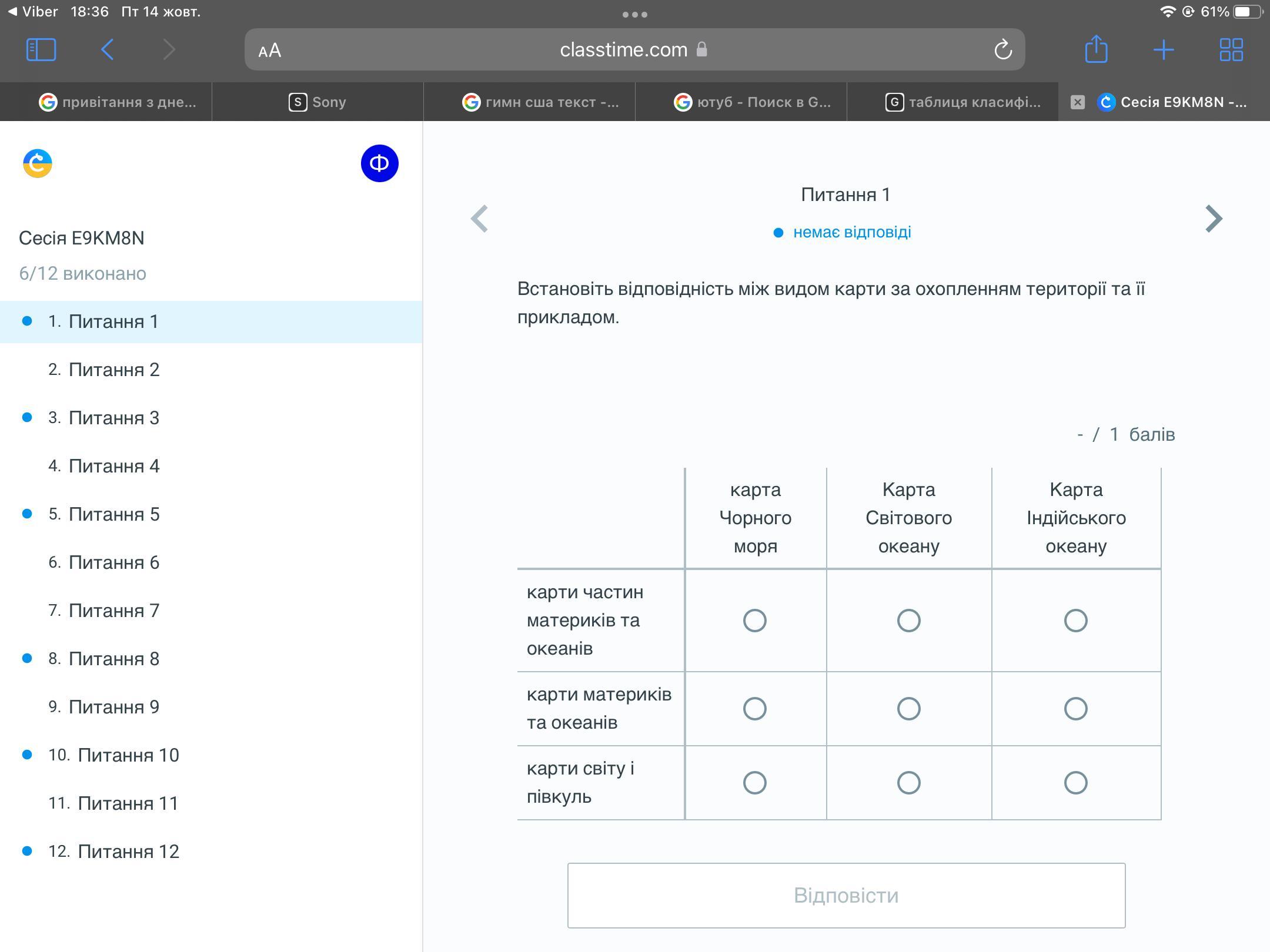Tap the three-dot multitasking menu
This screenshot has height=952, width=1270.
635,15
